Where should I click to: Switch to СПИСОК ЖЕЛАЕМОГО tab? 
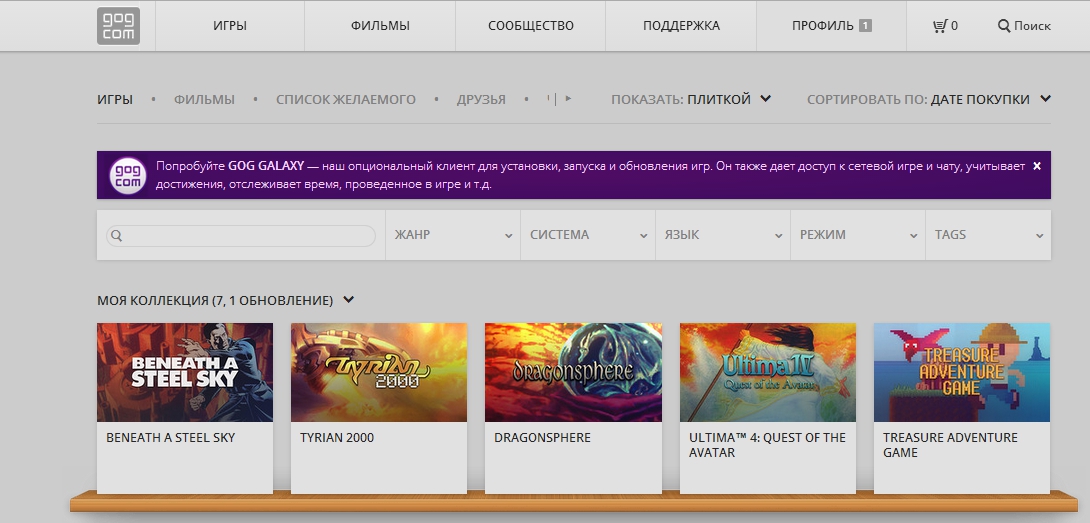point(345,99)
